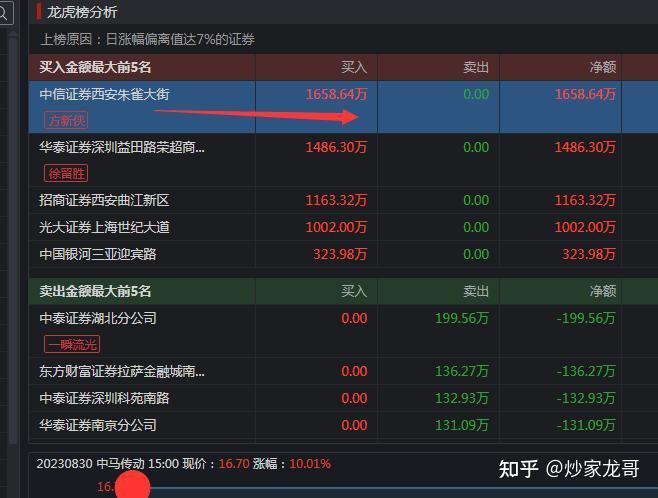Select row 中信证券西安朱雀大街
Image resolution: width=658 pixels, height=498 pixels.
pyautogui.click(x=343, y=107)
